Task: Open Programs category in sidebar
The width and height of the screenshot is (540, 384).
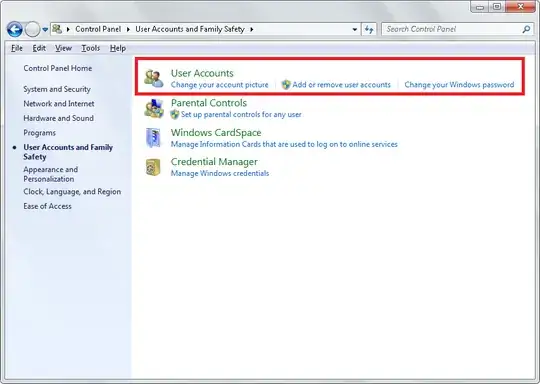Action: [x=40, y=133]
